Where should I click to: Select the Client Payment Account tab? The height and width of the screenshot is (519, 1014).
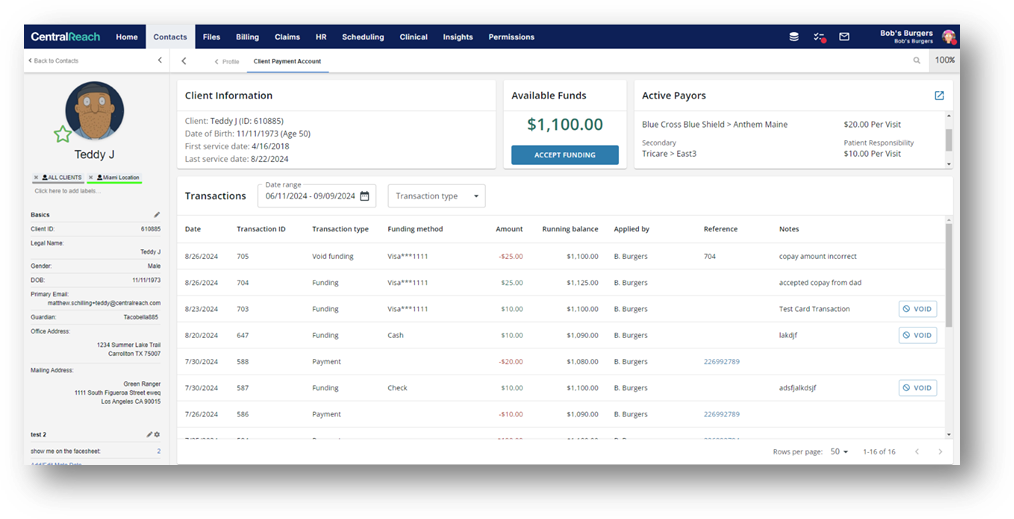[287, 61]
